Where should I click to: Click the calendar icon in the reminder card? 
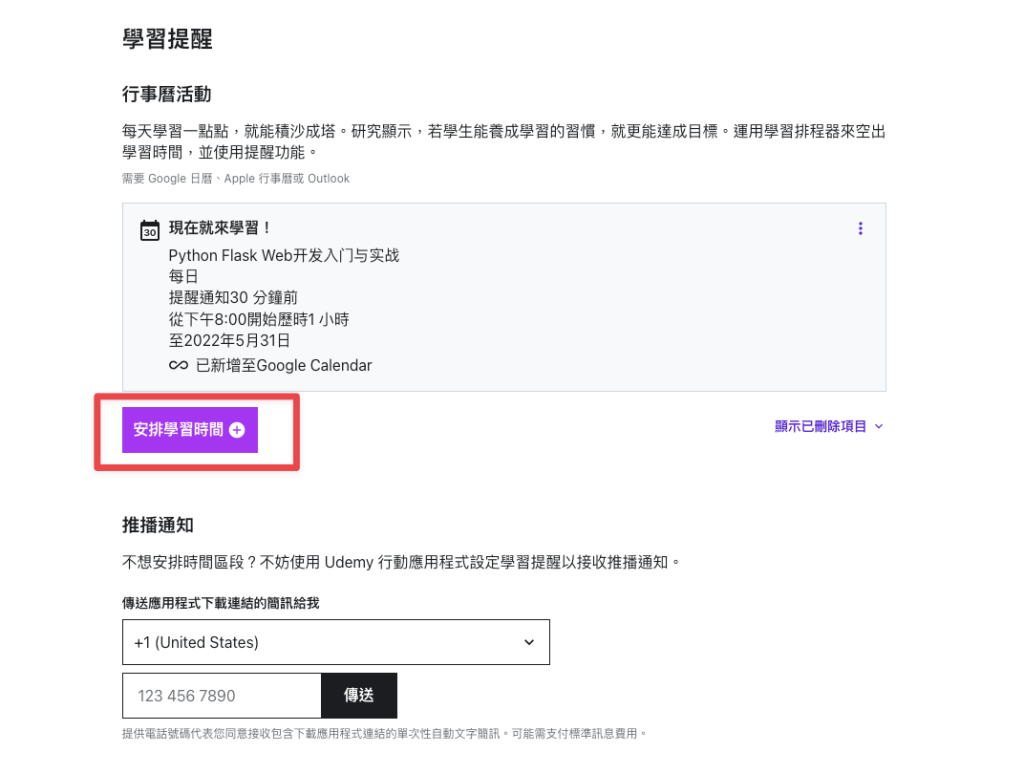[x=149, y=230]
